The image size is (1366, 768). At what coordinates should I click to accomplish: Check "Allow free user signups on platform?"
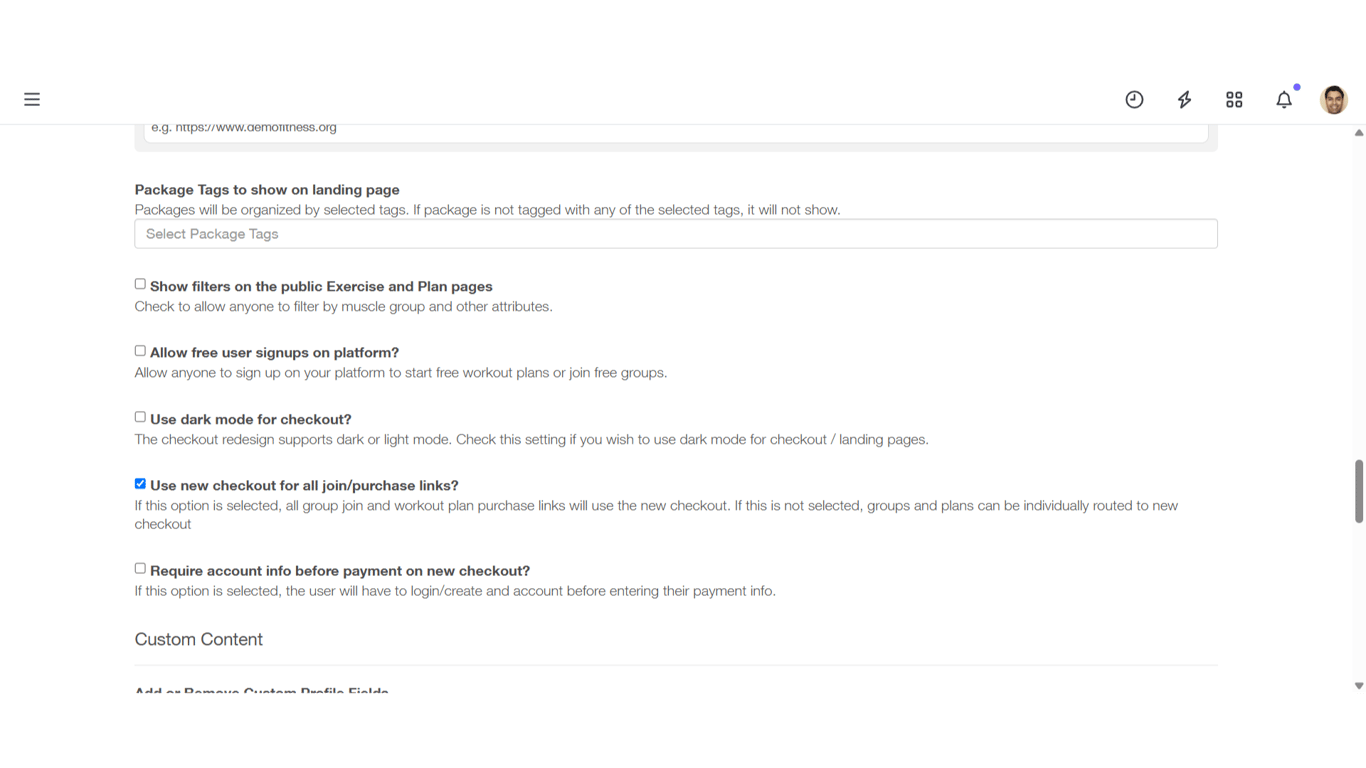pyautogui.click(x=140, y=350)
